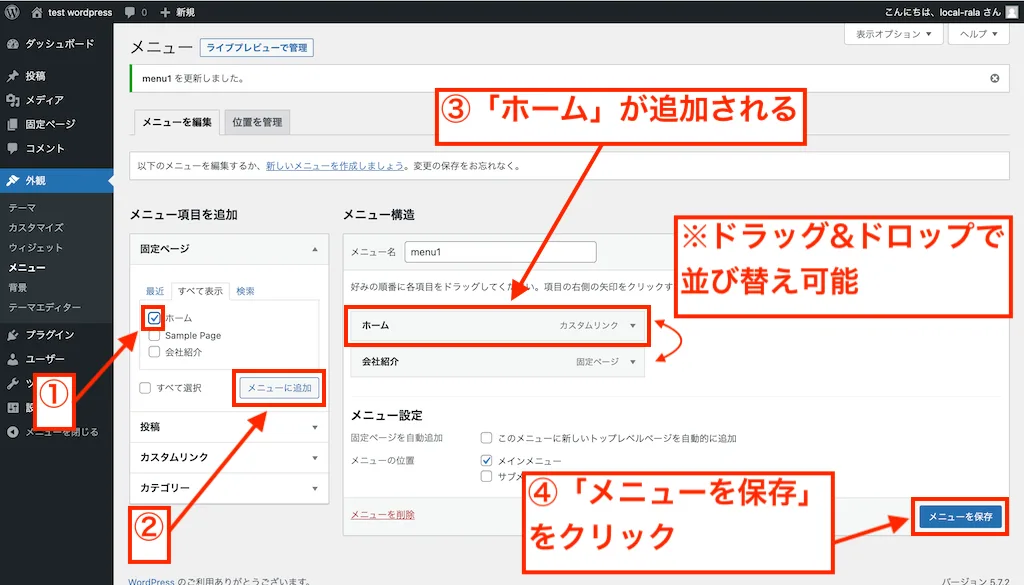
Task: Follow 新しいメニューを作成しましょう link
Action: pos(334,166)
